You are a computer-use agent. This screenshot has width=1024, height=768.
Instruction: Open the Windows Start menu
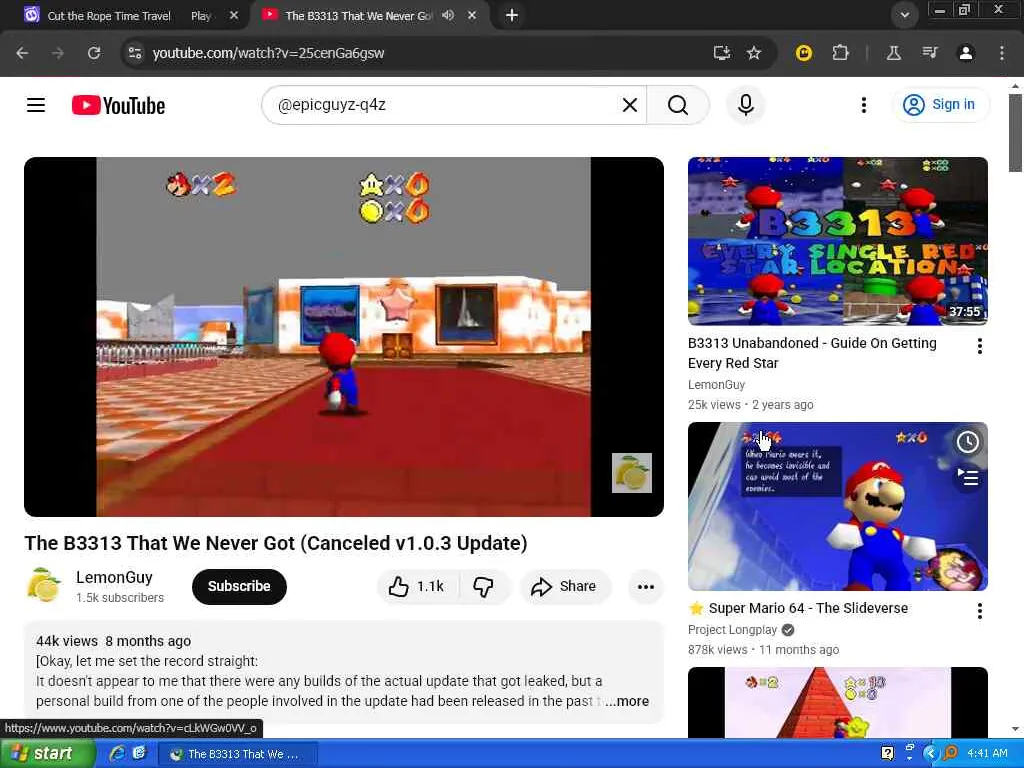pos(47,754)
